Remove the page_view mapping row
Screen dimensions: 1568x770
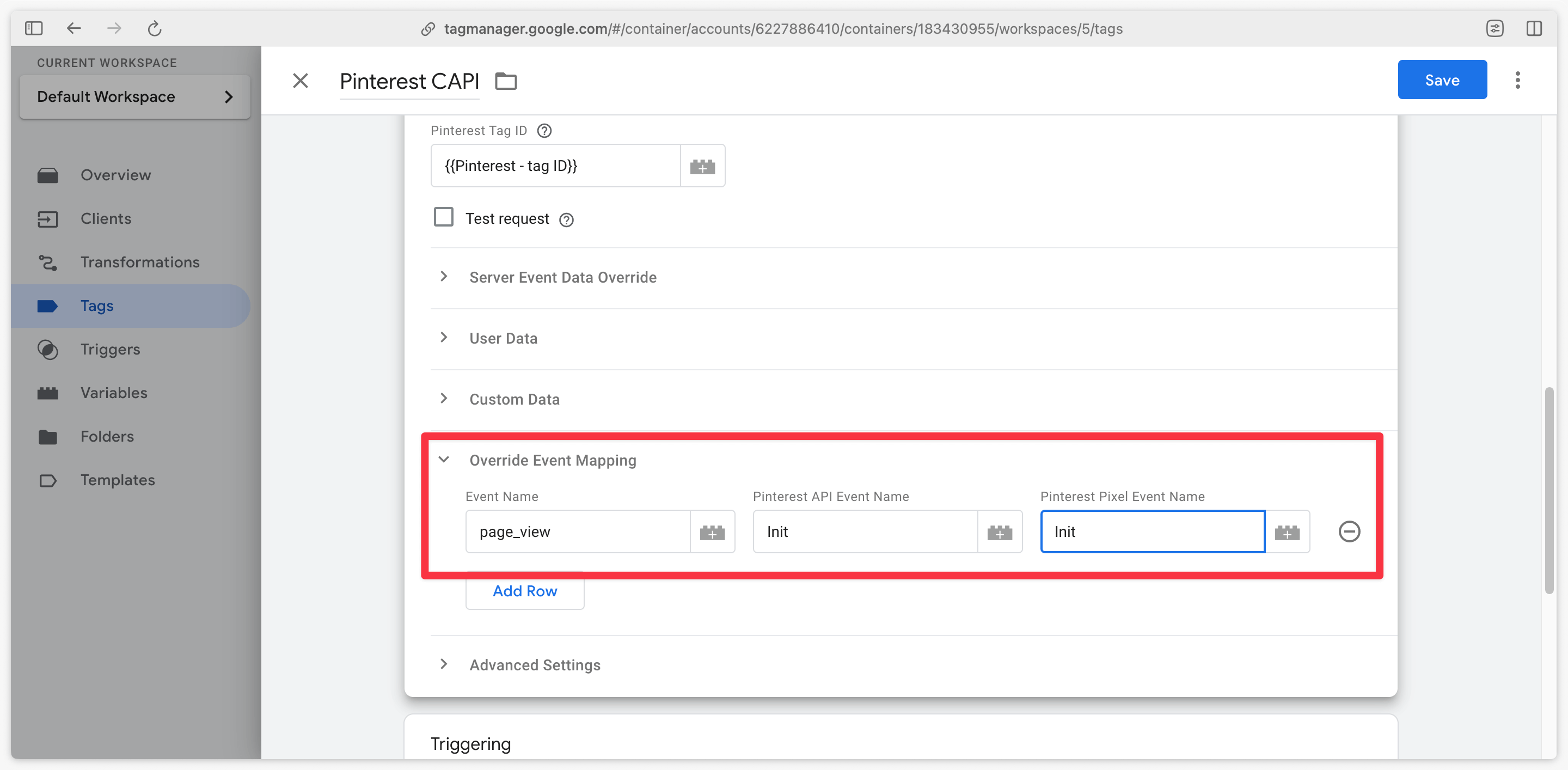[1349, 531]
